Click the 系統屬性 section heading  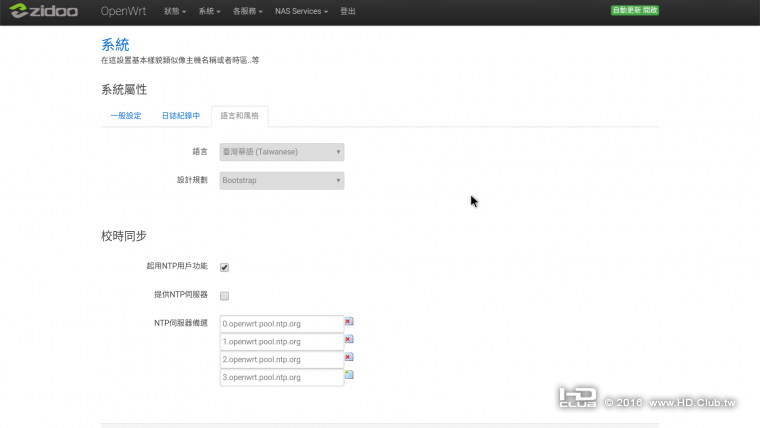pos(124,90)
